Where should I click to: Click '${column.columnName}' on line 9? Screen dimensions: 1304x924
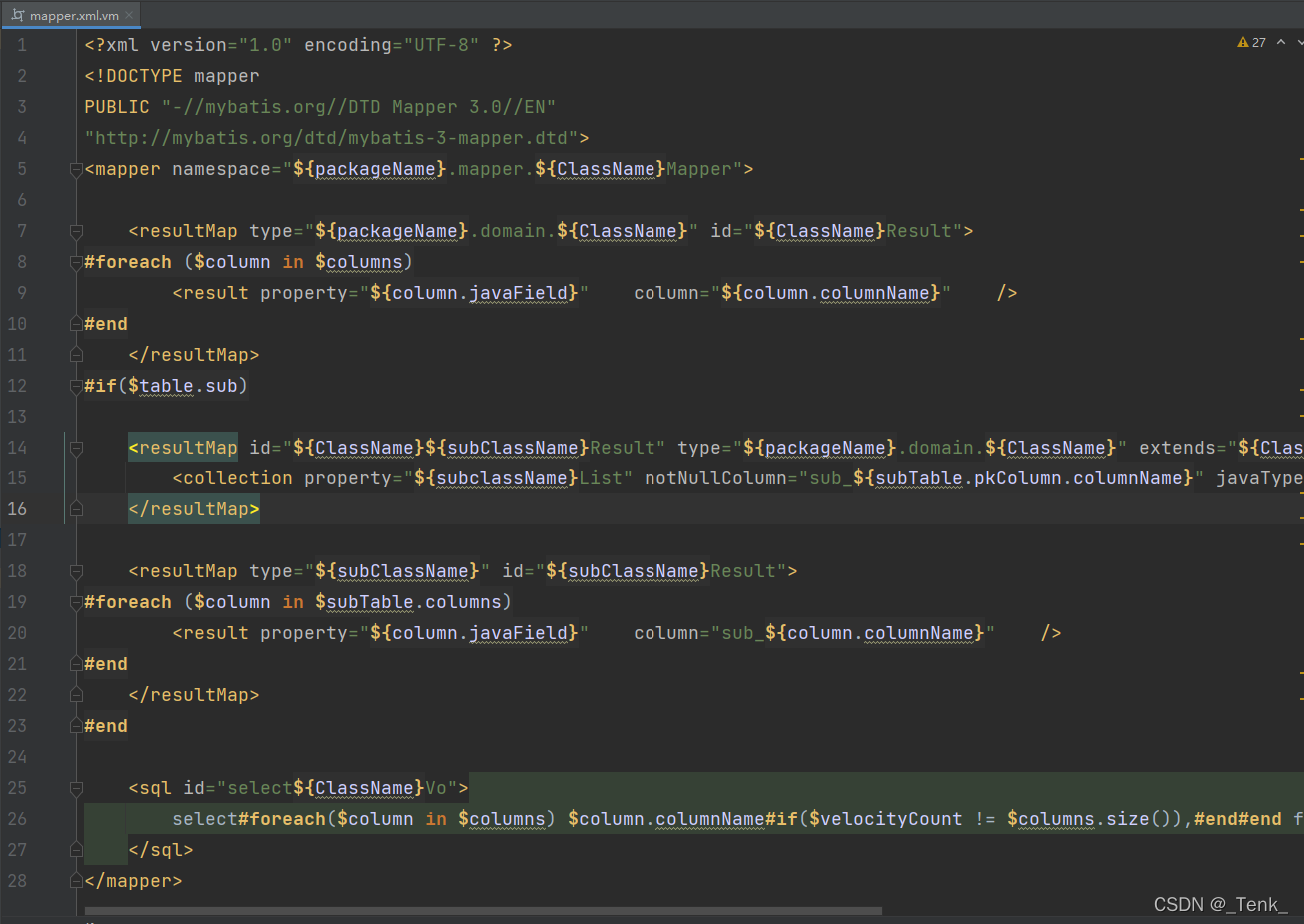[831, 293]
